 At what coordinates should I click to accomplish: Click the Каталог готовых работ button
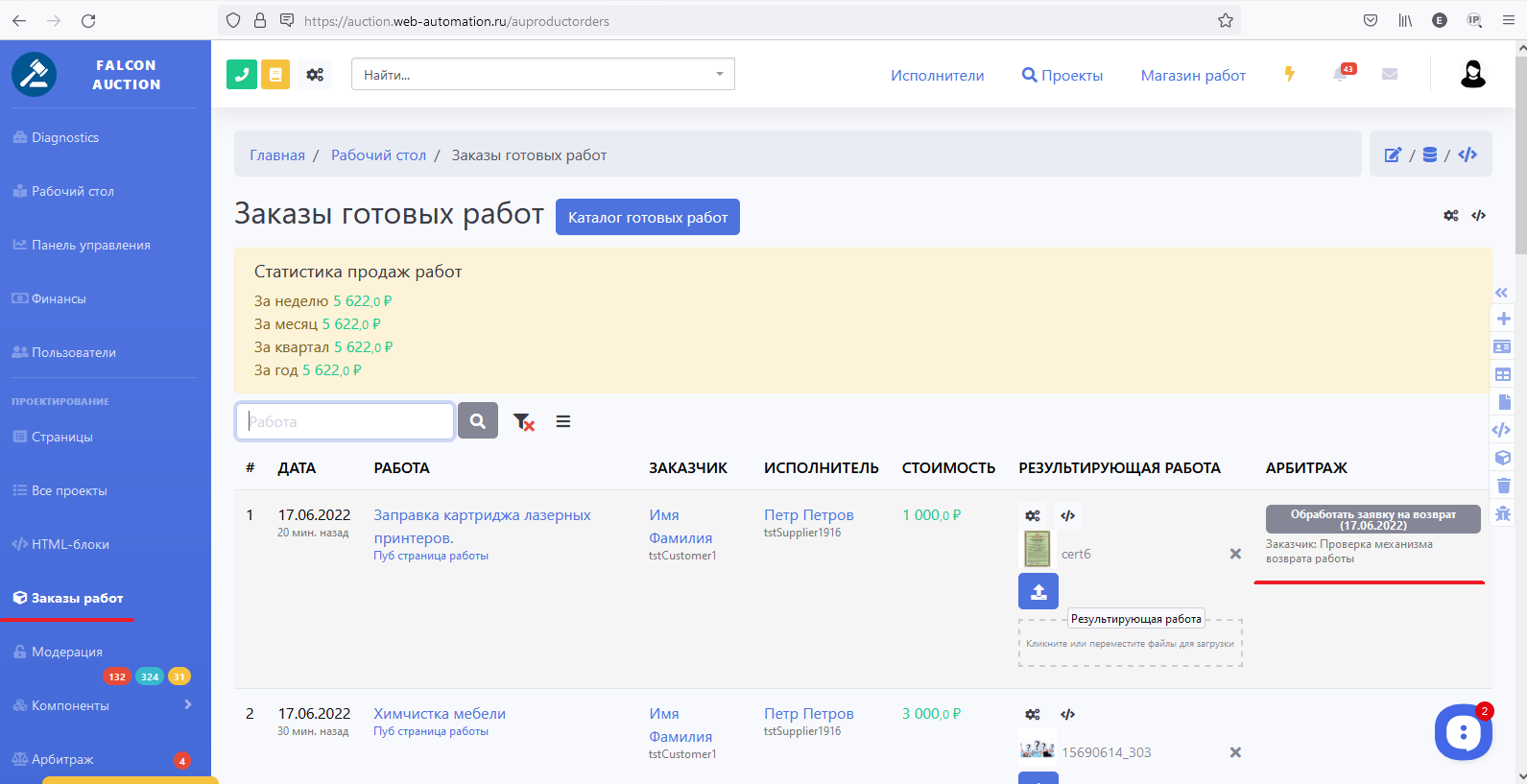pos(647,217)
